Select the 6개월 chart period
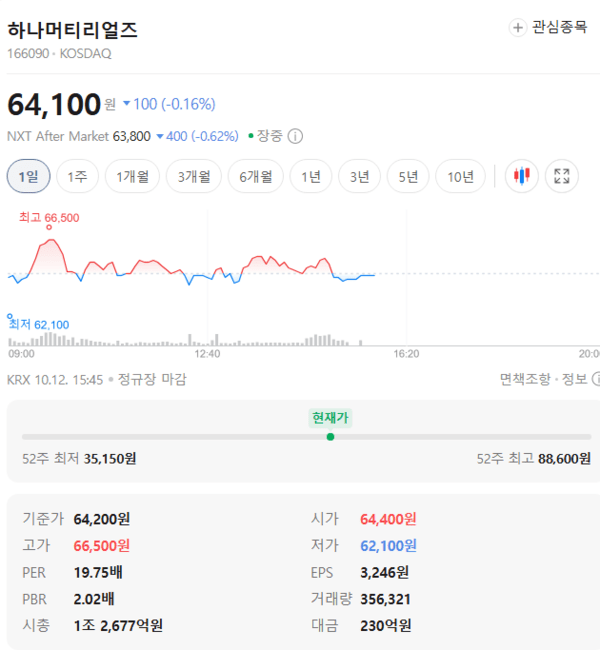Image resolution: width=600 pixels, height=650 pixels. click(x=255, y=176)
